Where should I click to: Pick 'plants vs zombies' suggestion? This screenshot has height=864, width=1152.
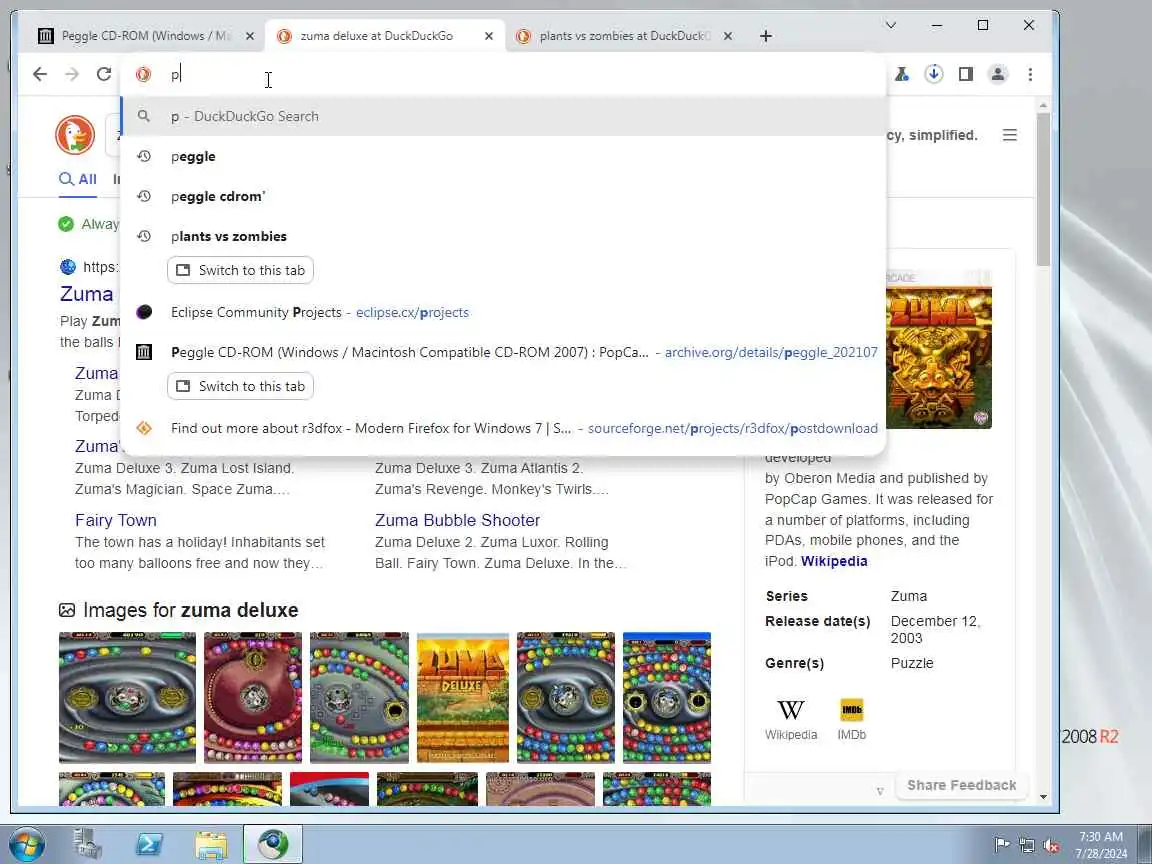pyautogui.click(x=503, y=236)
